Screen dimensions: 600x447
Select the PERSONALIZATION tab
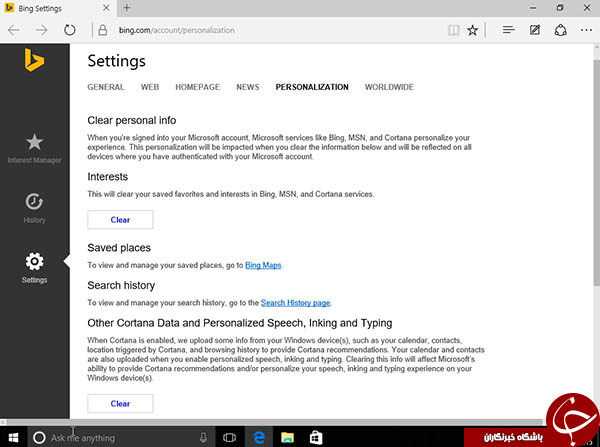click(312, 87)
